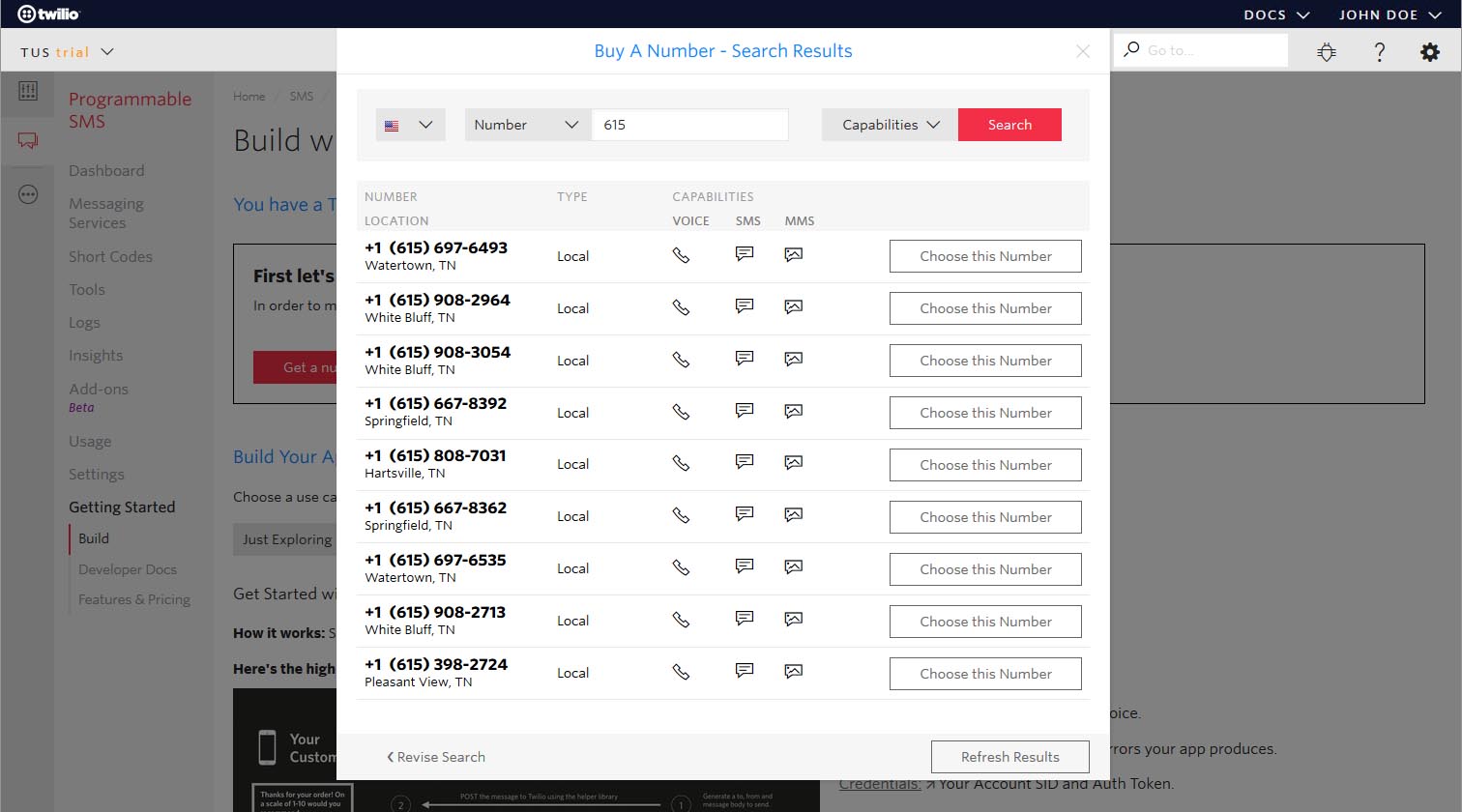Viewport: 1462px width, 812px height.
Task: Open Add-ons Beta in sidebar
Action: [99, 397]
